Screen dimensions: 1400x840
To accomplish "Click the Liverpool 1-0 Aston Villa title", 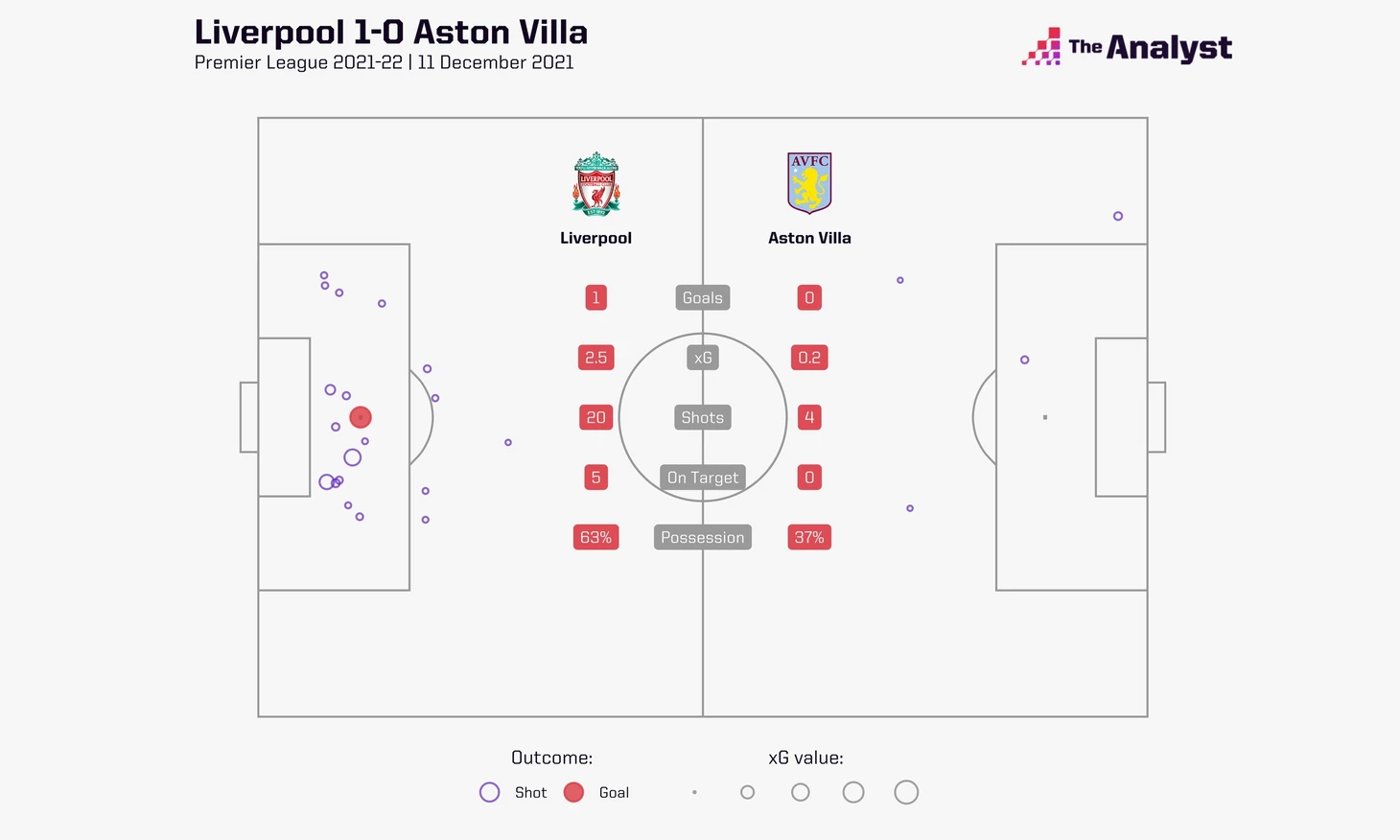I will (x=390, y=33).
